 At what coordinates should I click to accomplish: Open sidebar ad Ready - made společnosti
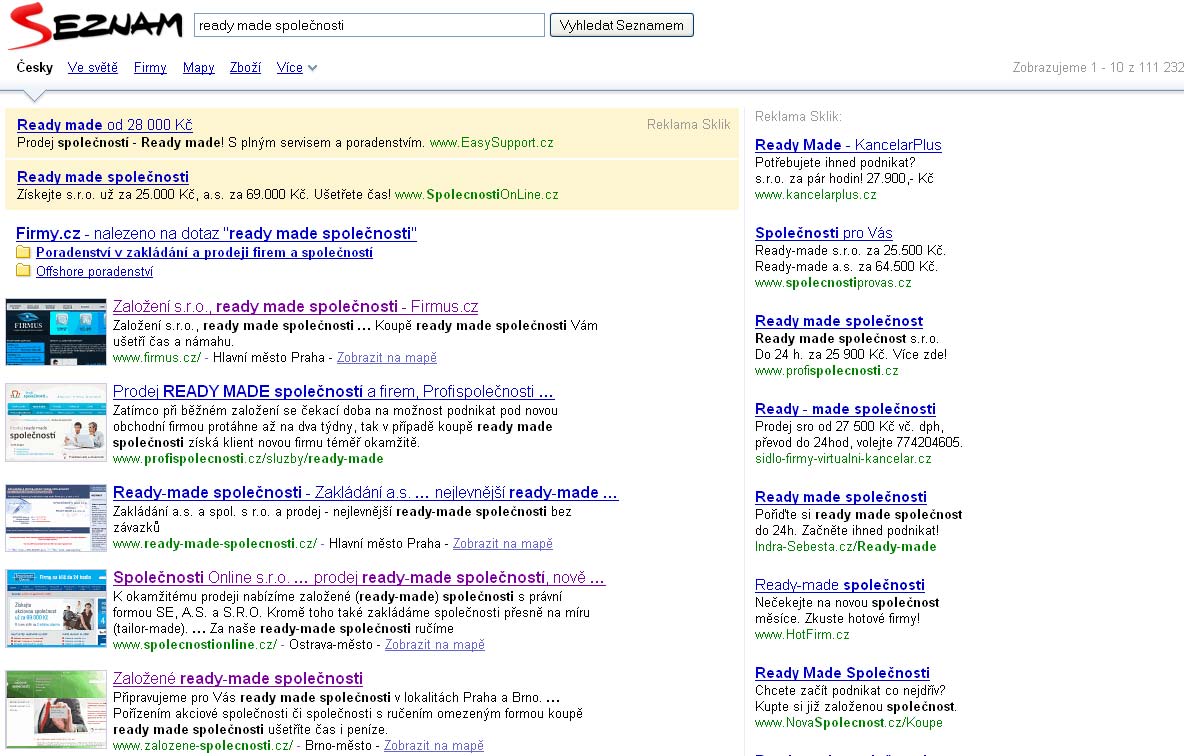[x=845, y=409]
